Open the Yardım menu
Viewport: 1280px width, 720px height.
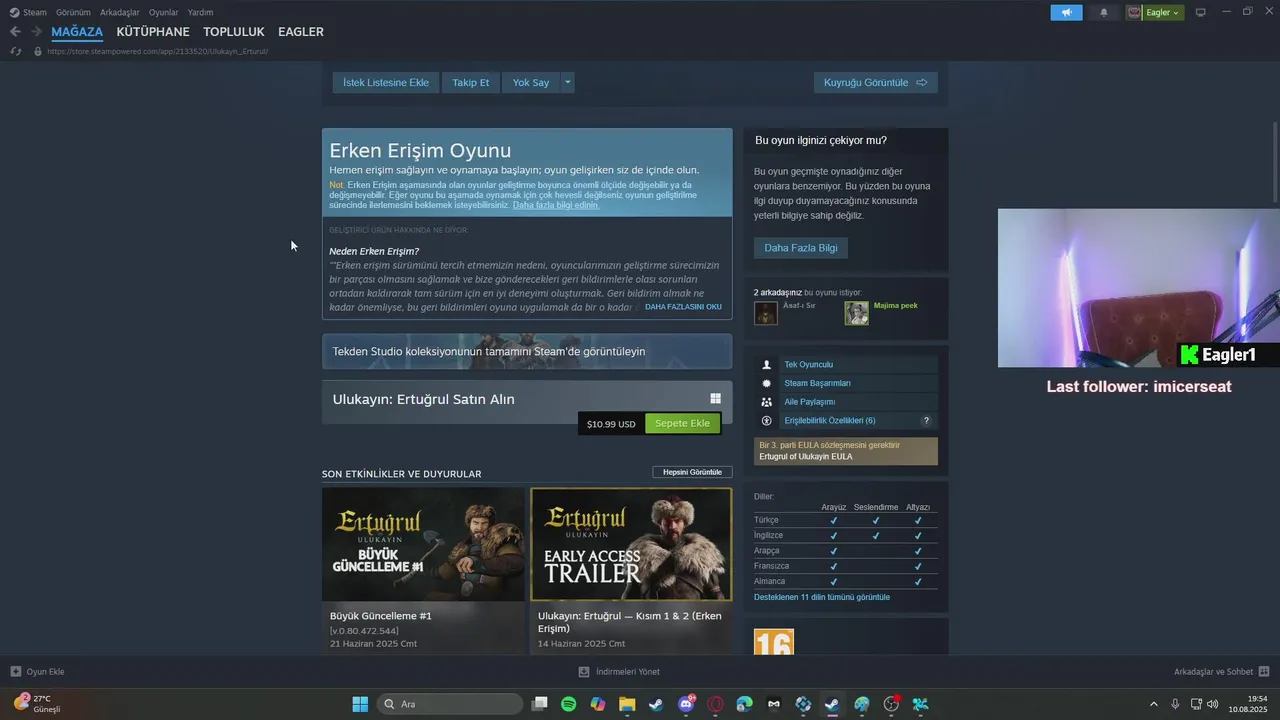[x=200, y=12]
